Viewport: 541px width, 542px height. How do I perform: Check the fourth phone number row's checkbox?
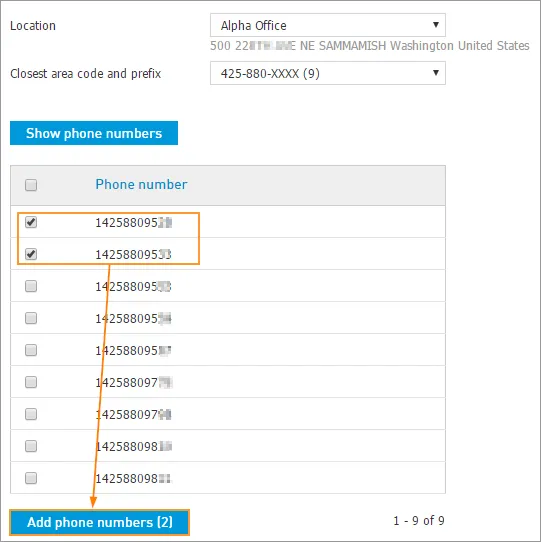pos(31,318)
